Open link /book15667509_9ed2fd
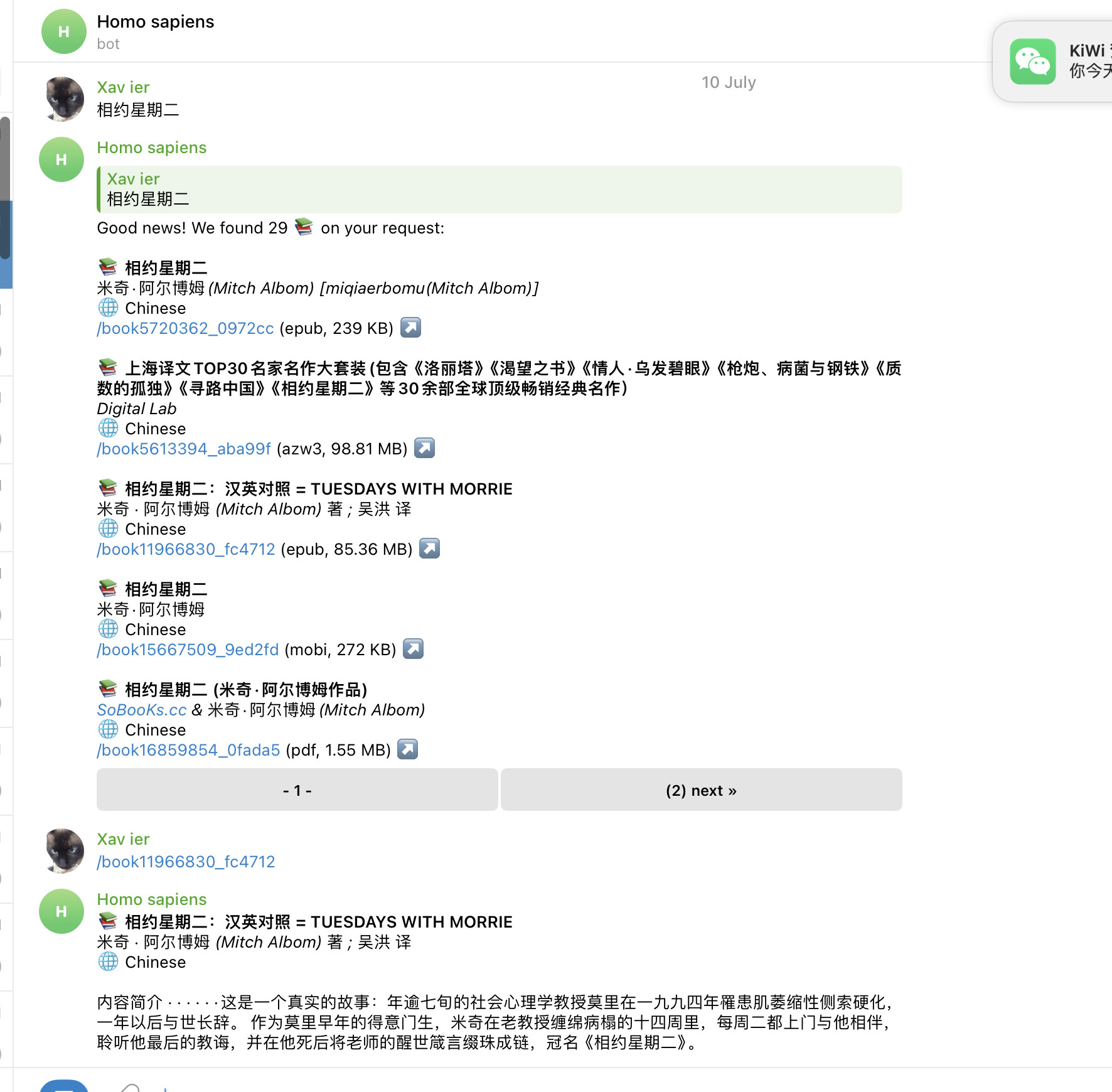Image resolution: width=1112 pixels, height=1092 pixels. 188,650
